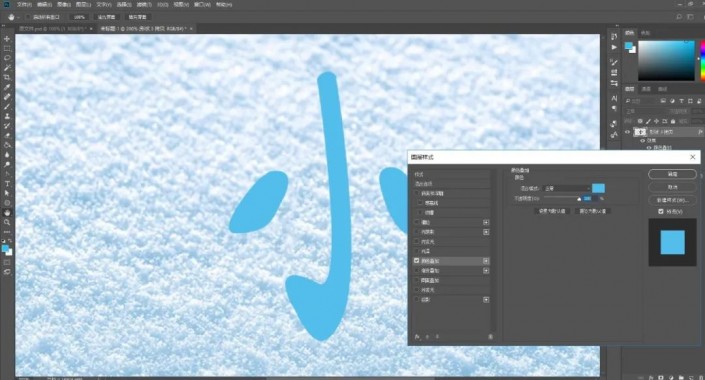Screen dimensions: 705x380
Task: Select the Move tool
Action: coord(7,39)
